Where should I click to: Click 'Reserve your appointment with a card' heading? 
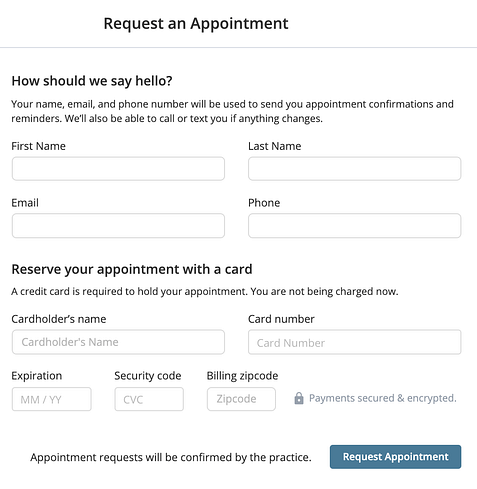pyautogui.click(x=132, y=269)
